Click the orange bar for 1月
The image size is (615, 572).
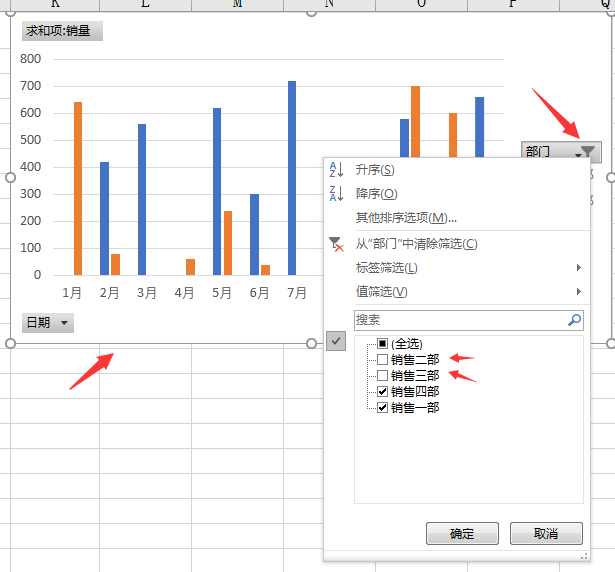click(78, 188)
